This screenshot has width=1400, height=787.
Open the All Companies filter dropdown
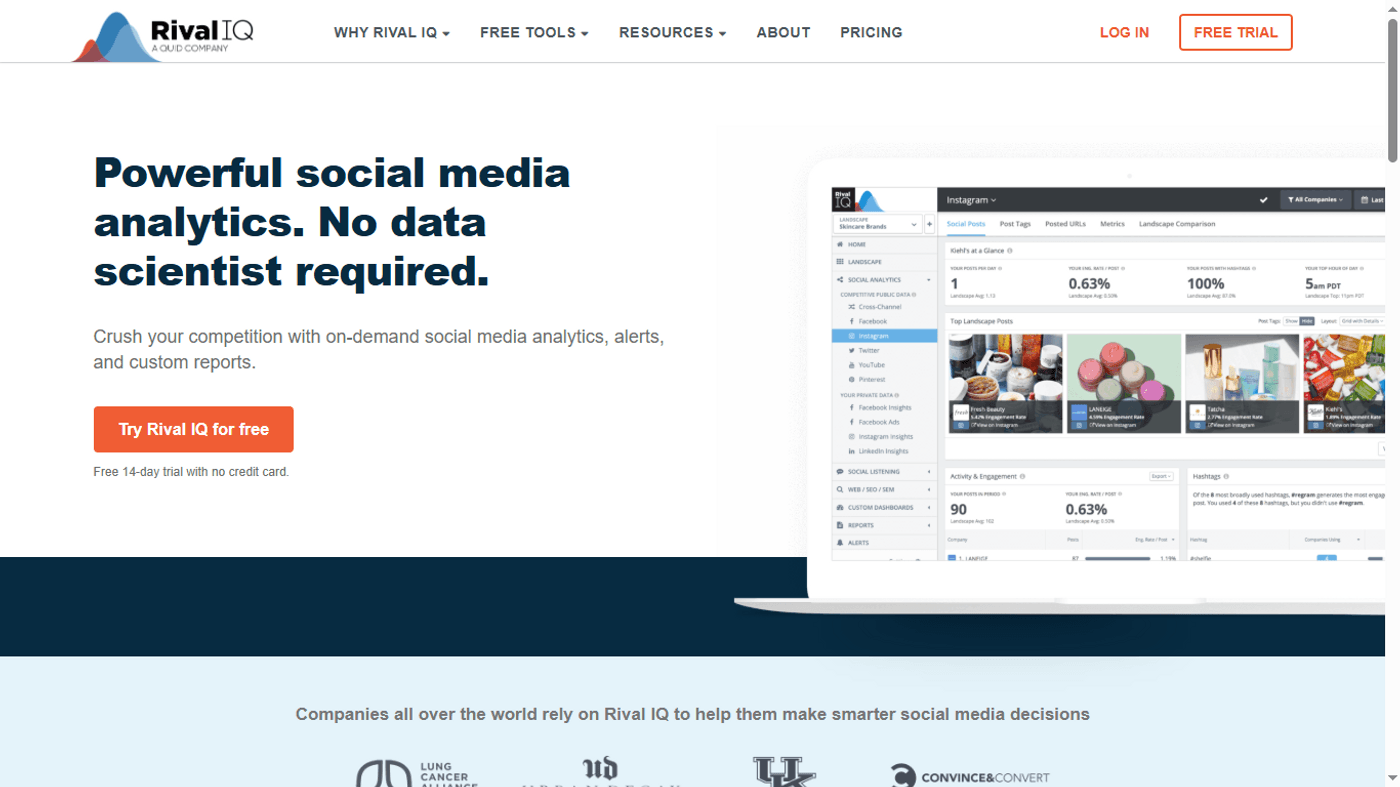click(1315, 199)
